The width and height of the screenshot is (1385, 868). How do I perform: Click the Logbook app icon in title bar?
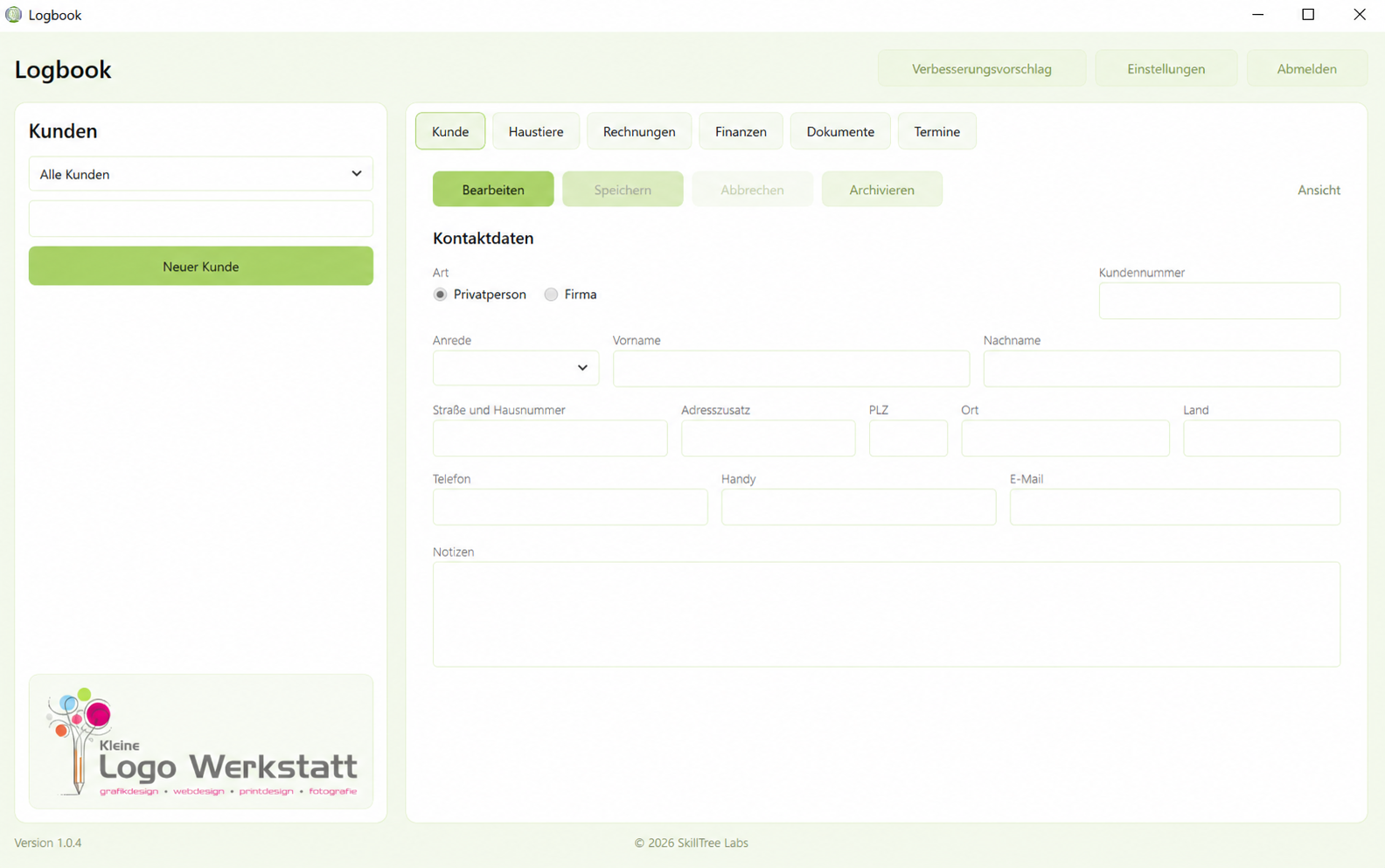coord(13,15)
